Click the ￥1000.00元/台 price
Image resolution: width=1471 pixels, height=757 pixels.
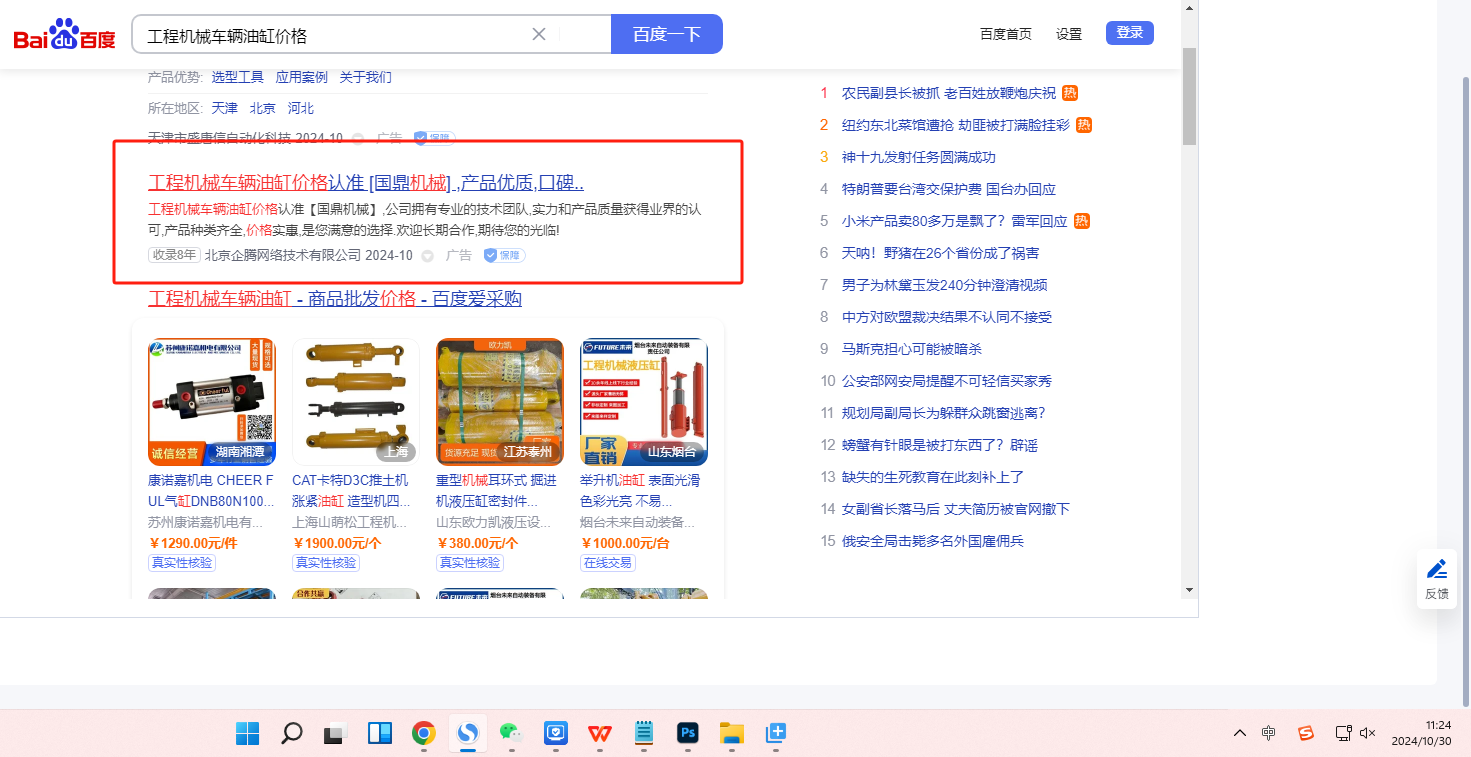pyautogui.click(x=625, y=543)
